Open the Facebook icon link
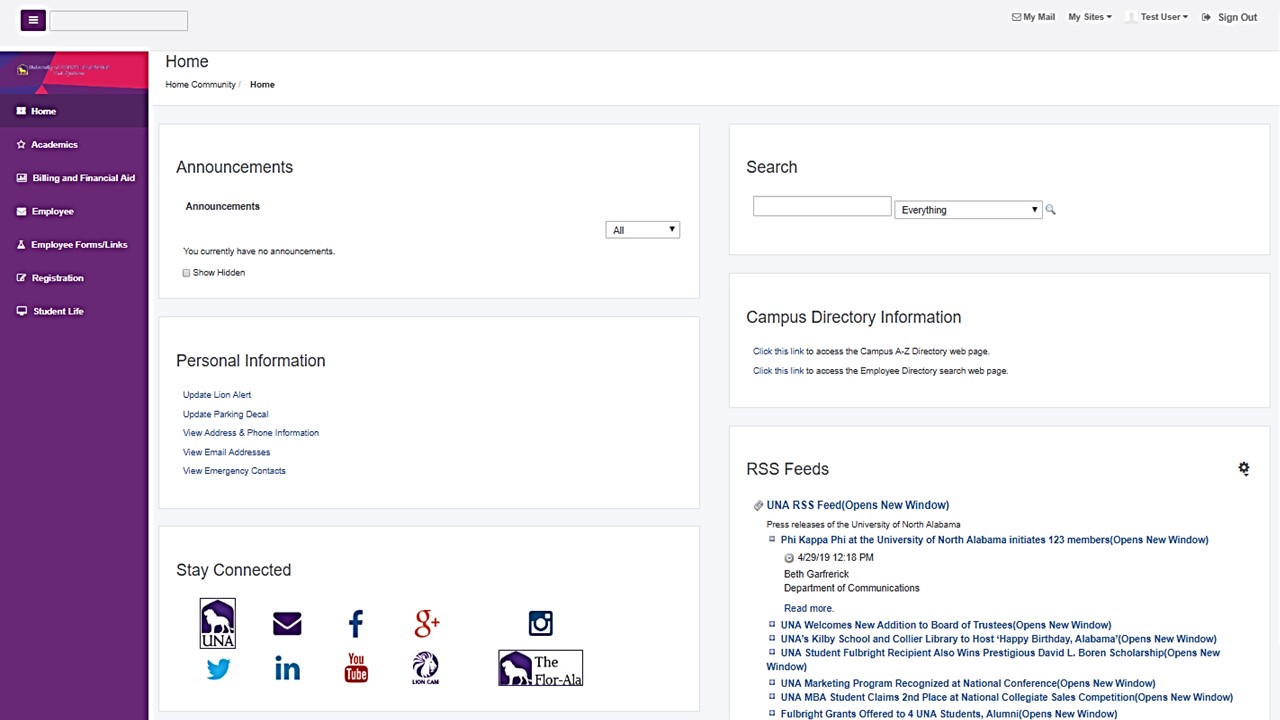 (355, 624)
